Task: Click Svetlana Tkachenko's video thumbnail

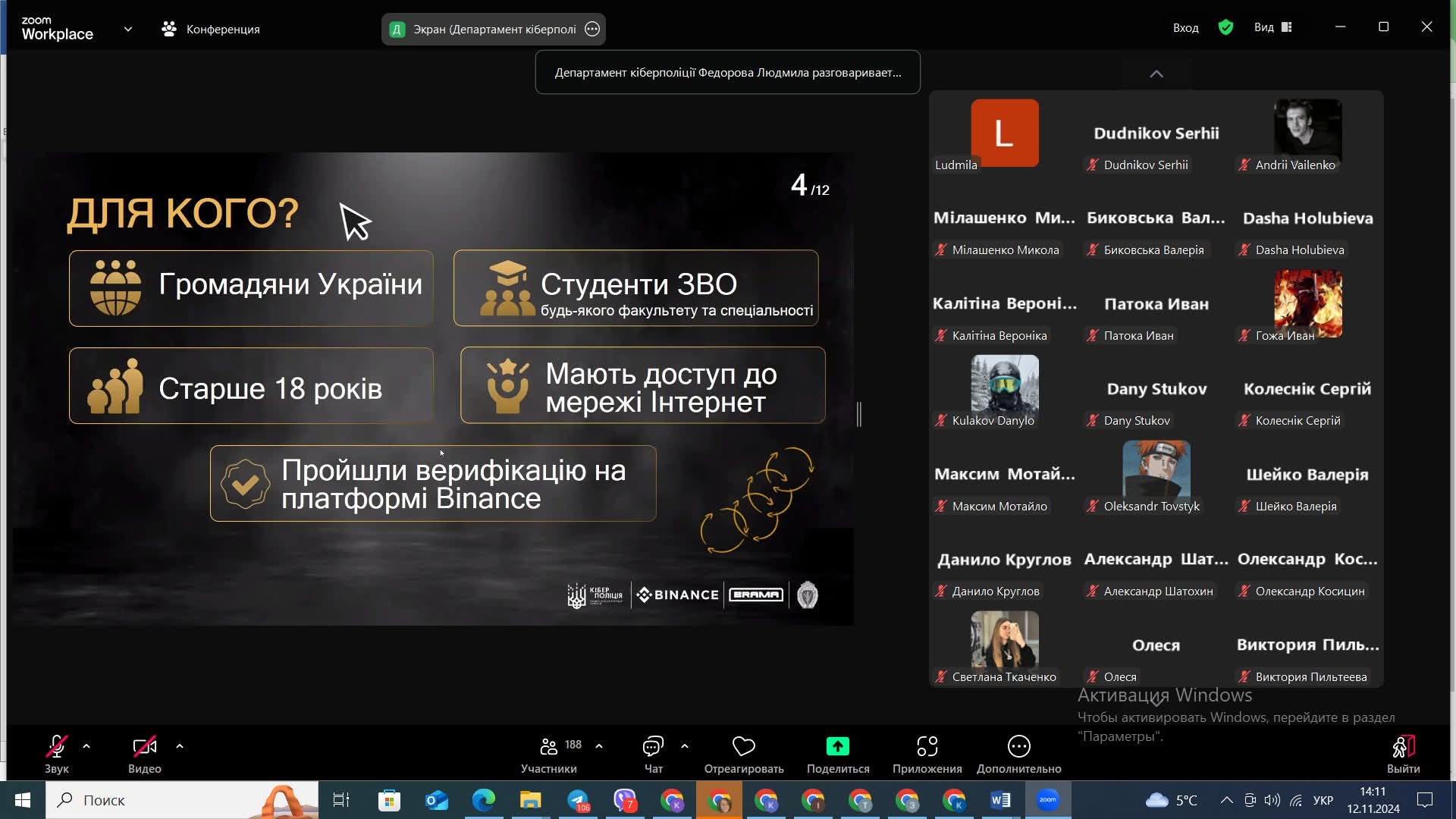Action: point(1005,639)
